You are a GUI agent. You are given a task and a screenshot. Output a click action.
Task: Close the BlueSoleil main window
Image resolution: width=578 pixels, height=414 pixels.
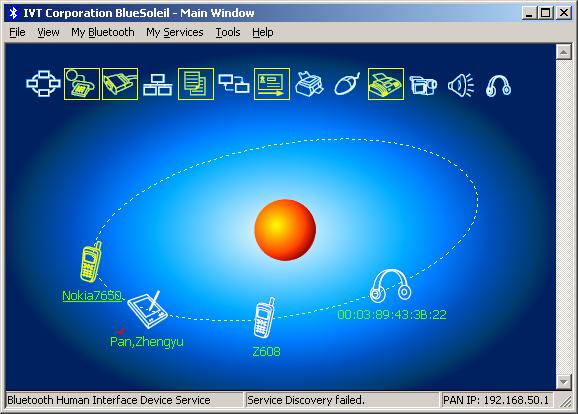564,13
